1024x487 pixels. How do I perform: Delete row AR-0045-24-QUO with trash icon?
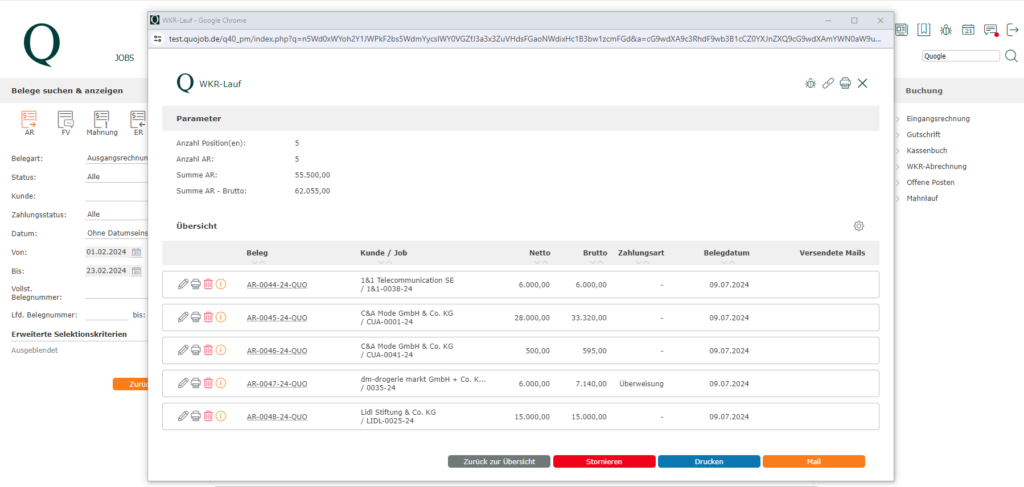[x=208, y=317]
